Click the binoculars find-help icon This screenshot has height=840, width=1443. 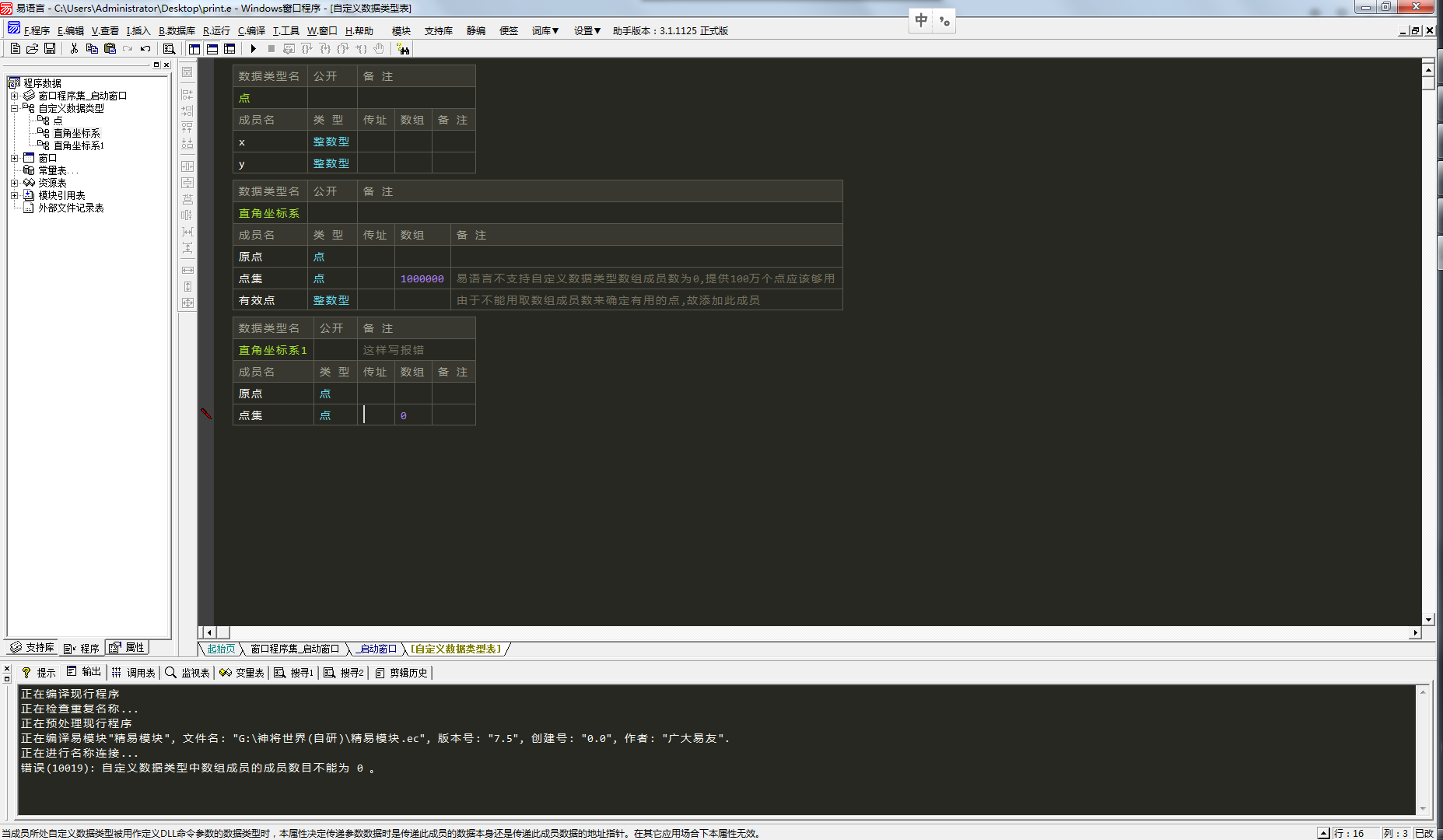click(403, 49)
